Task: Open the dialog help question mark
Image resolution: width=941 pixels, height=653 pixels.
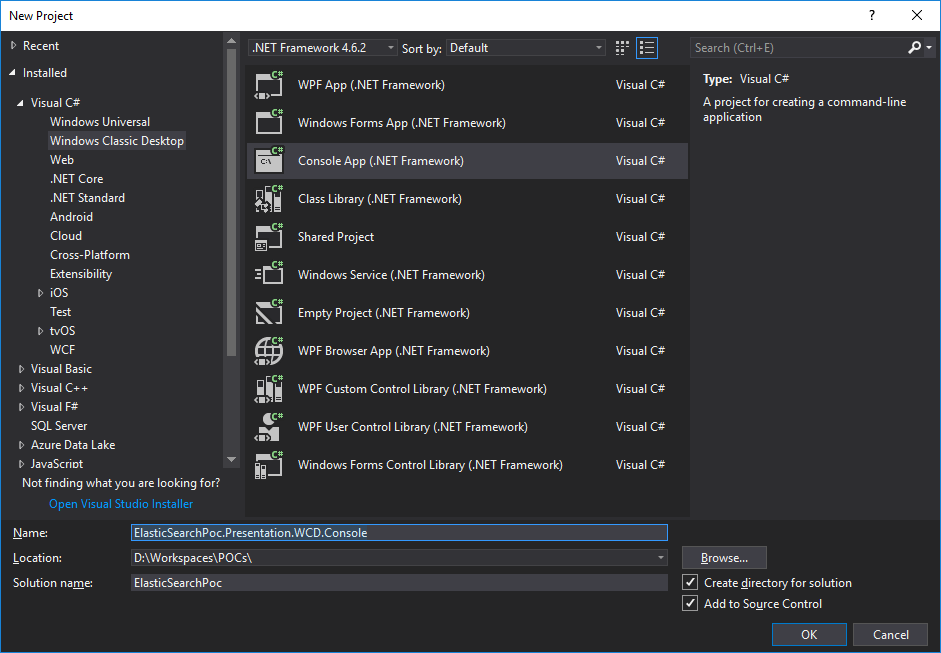Action: tap(872, 16)
